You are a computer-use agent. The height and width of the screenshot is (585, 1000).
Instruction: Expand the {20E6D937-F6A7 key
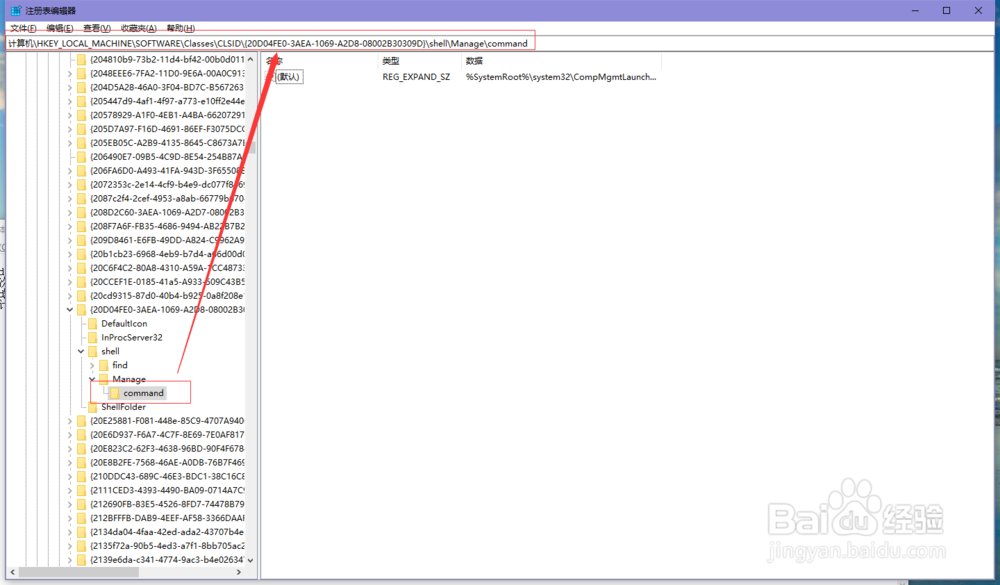pyautogui.click(x=70, y=434)
